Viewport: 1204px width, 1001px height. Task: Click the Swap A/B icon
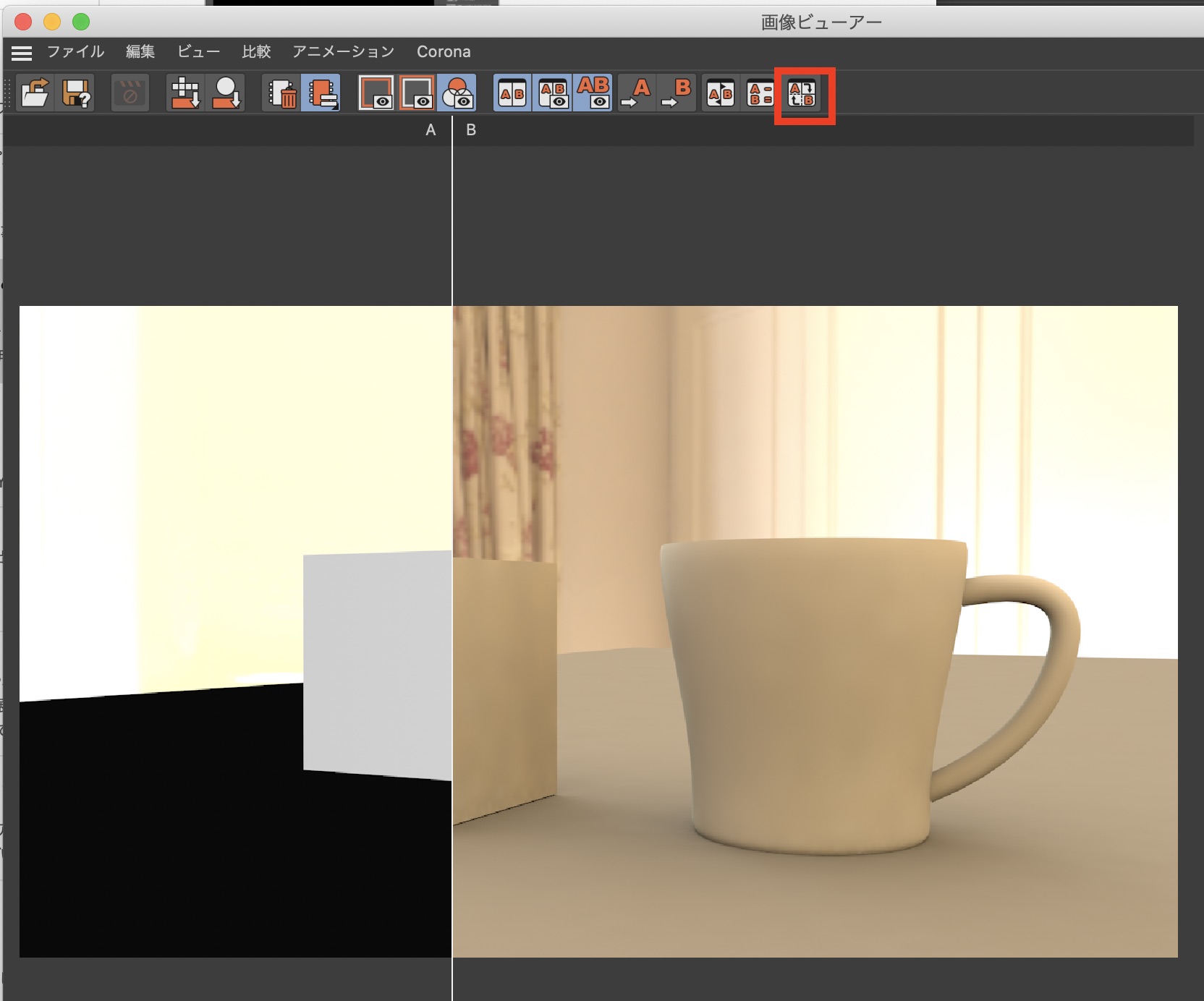click(x=720, y=93)
